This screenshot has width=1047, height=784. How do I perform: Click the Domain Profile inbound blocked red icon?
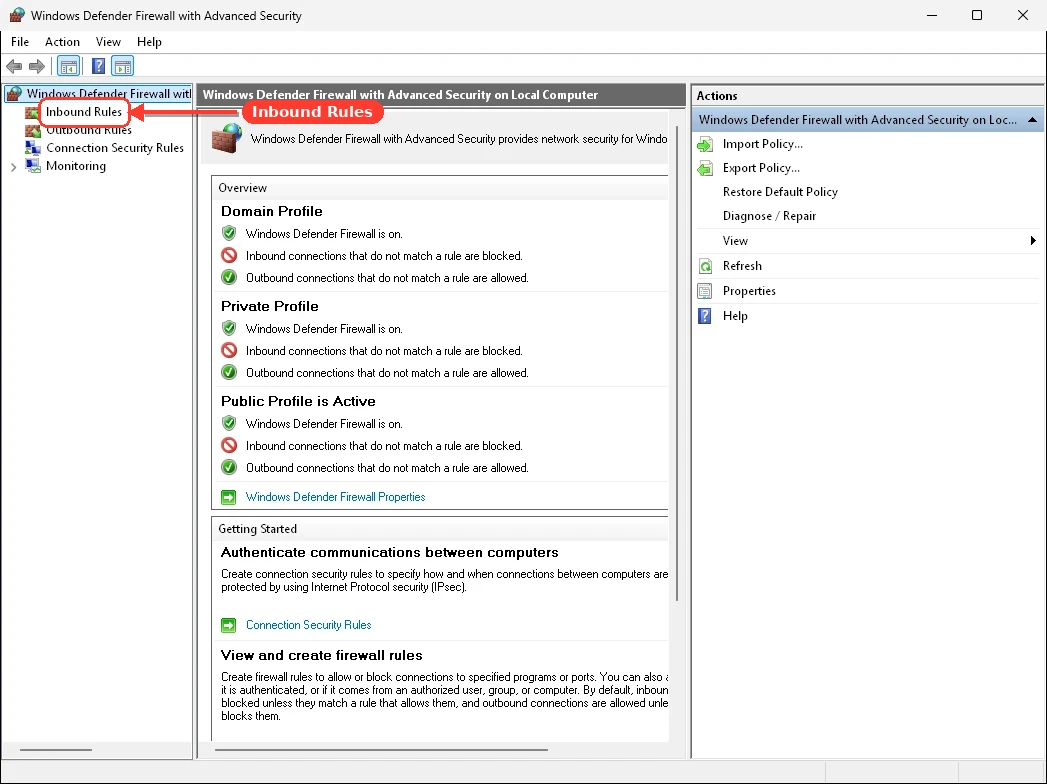229,256
